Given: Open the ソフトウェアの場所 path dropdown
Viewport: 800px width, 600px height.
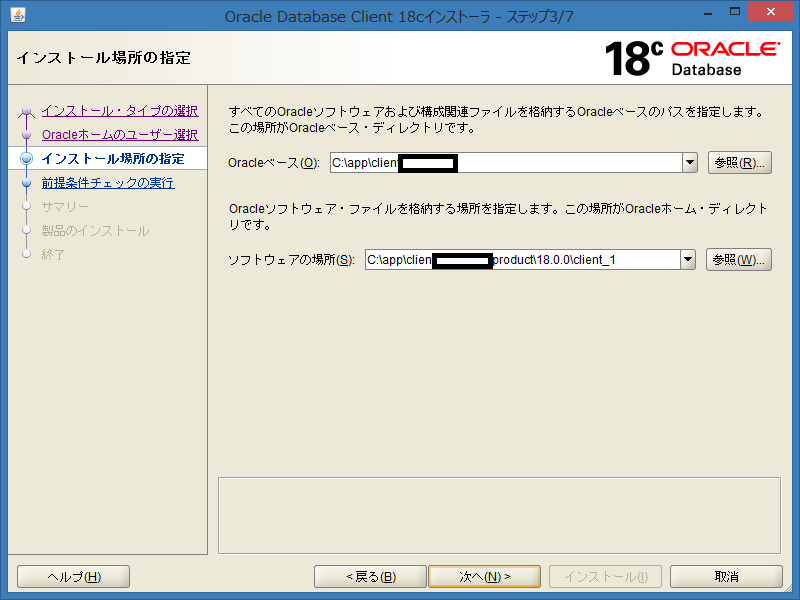Looking at the screenshot, I should 688,259.
